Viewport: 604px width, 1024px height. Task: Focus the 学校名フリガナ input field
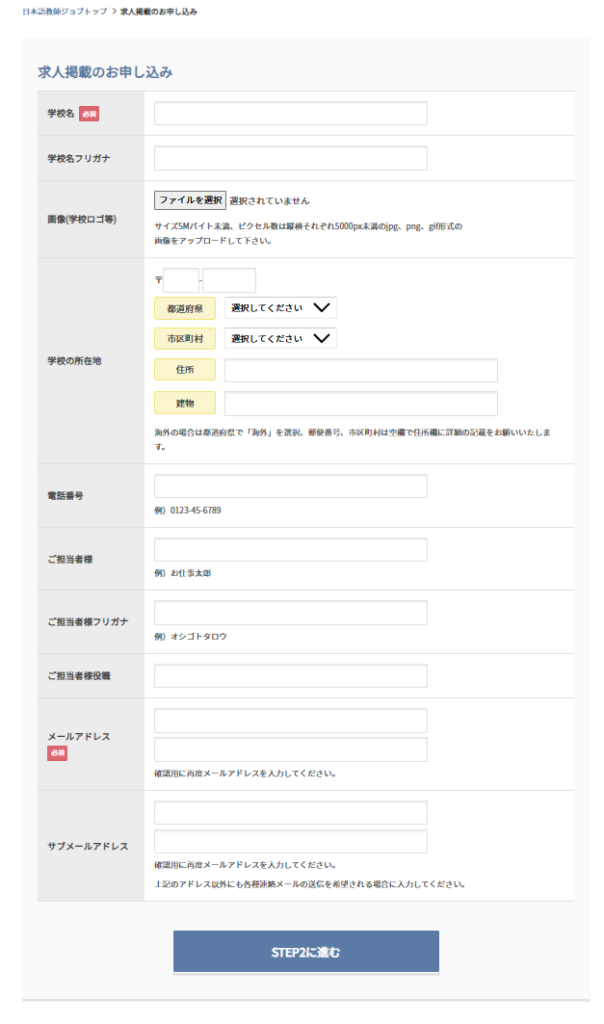pyautogui.click(x=290, y=158)
